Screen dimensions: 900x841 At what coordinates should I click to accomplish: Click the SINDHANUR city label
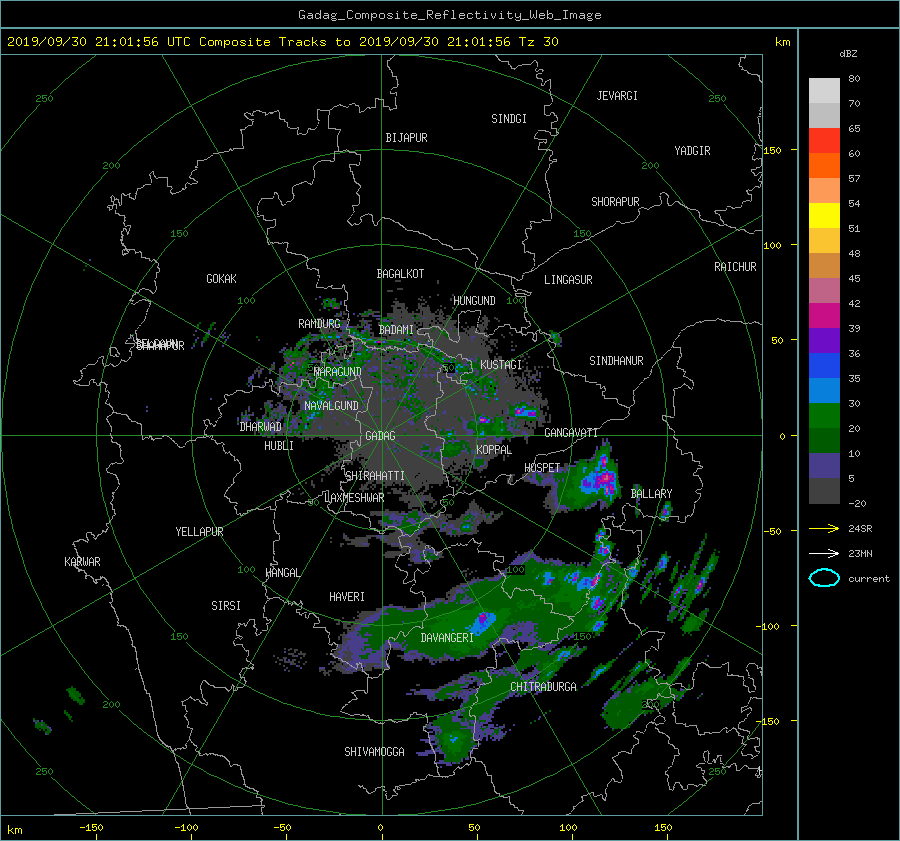(x=616, y=361)
